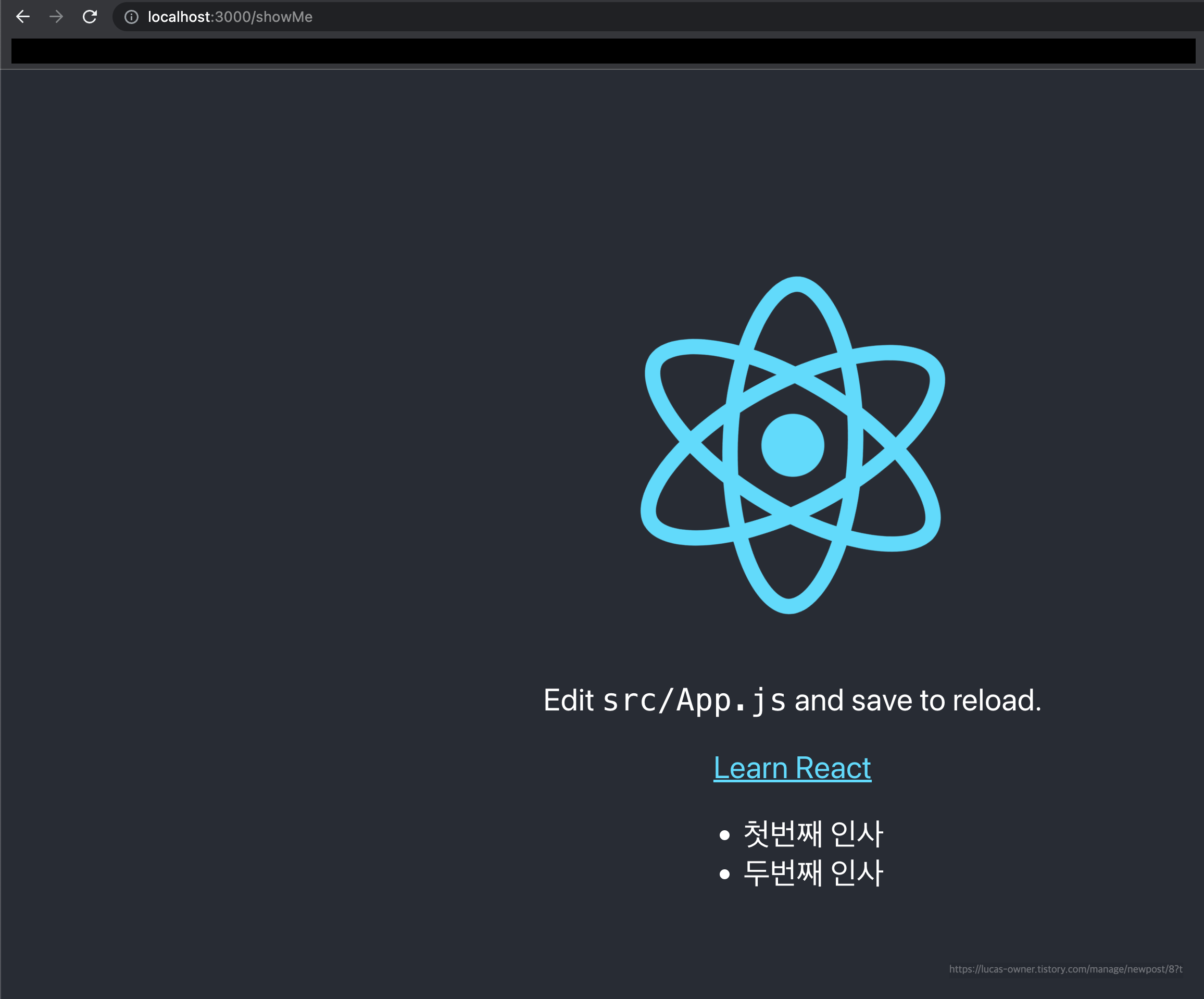Click the bullet before 첫번째 인사
Viewport: 1204px width, 999px height.
coord(724,835)
